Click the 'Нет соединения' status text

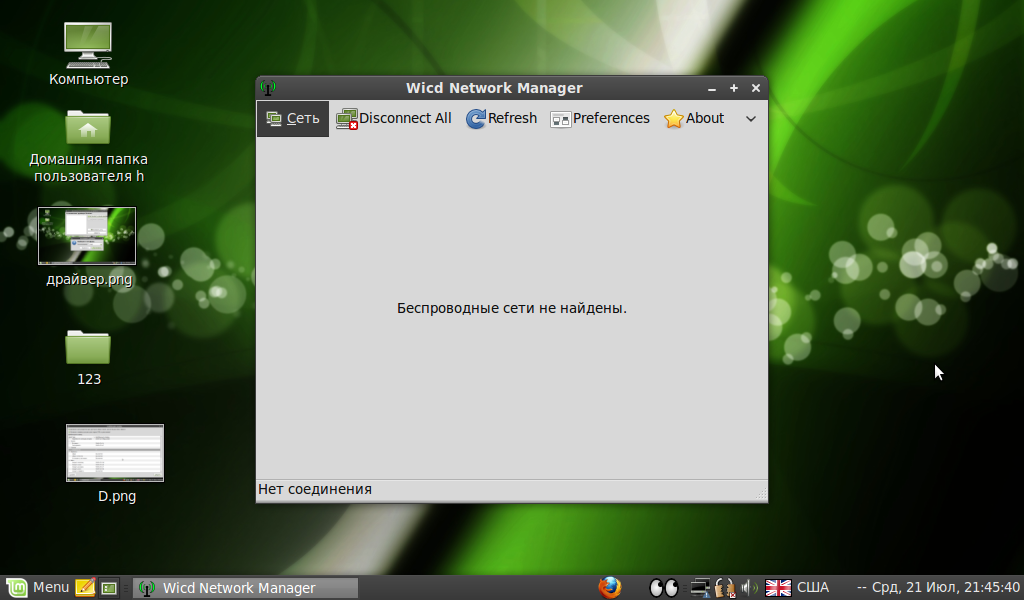tap(315, 489)
